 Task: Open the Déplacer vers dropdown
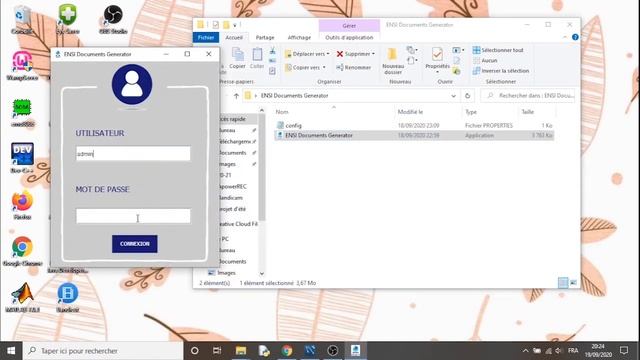coord(307,54)
